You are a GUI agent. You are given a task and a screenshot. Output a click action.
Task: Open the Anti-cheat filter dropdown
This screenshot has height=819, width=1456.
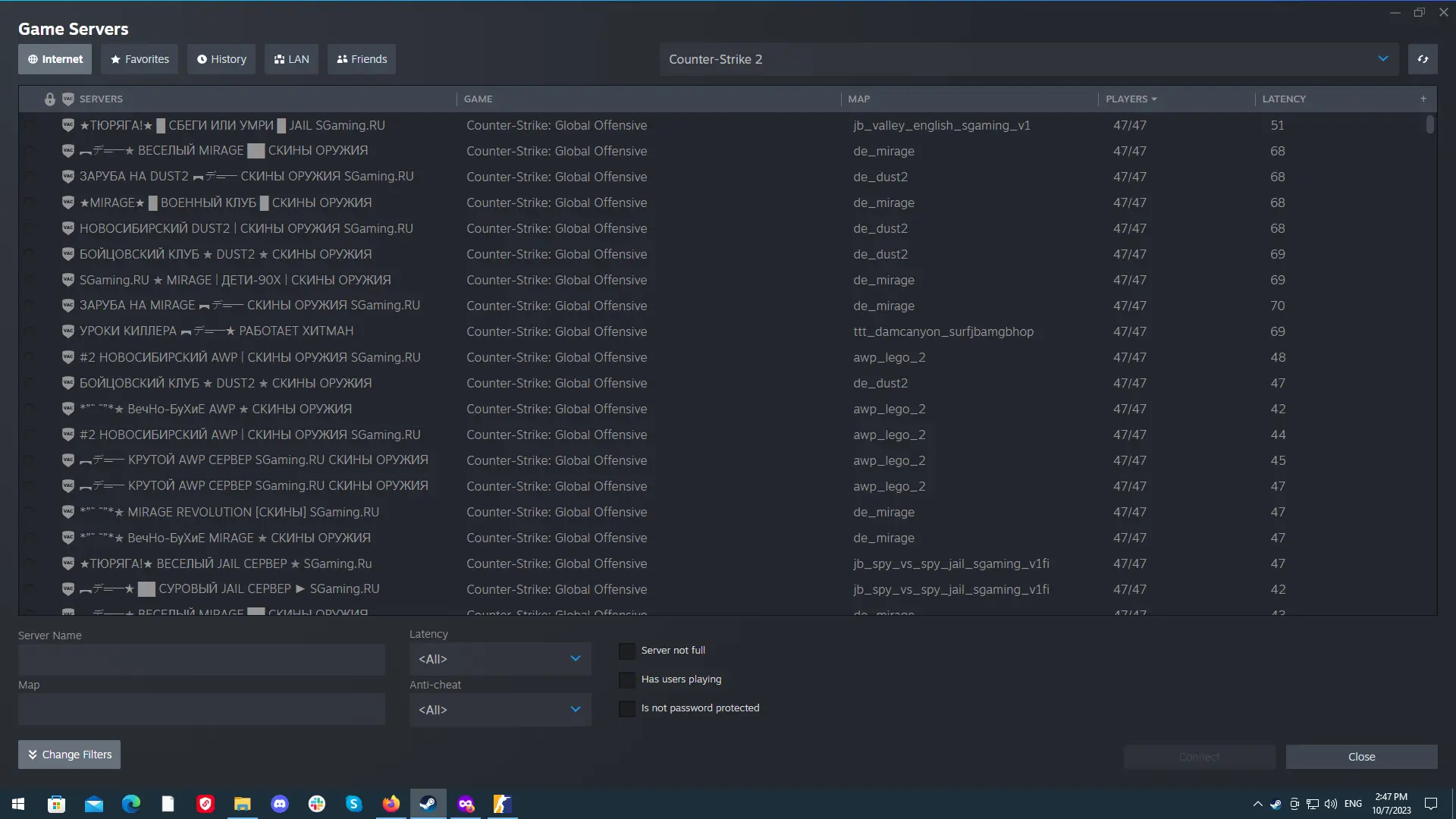pos(500,710)
